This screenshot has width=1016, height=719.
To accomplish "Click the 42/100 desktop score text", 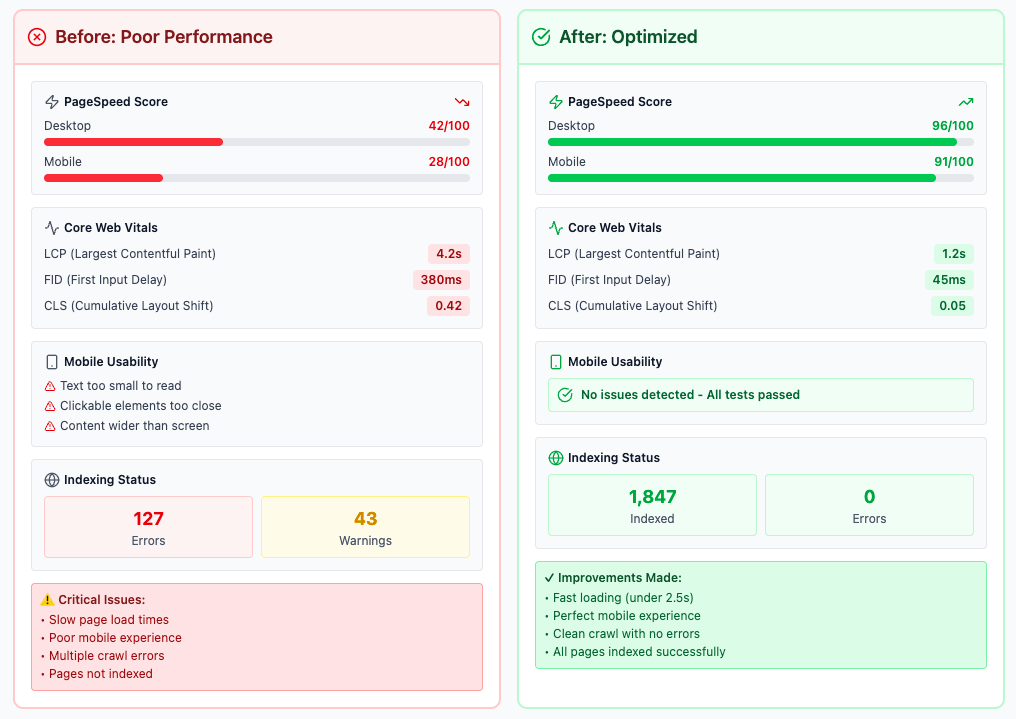I will point(449,126).
